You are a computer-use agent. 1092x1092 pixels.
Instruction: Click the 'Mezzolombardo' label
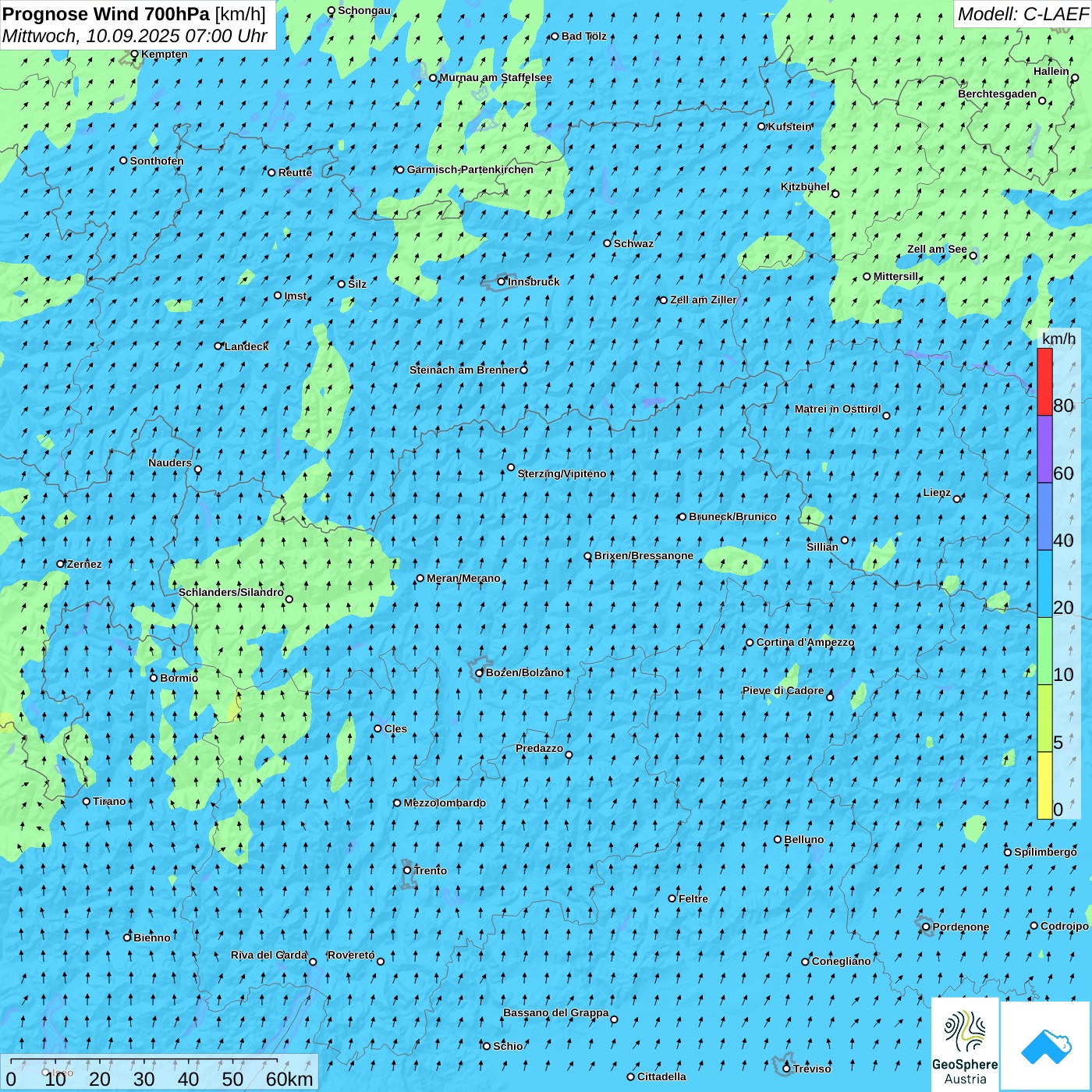coord(445,803)
